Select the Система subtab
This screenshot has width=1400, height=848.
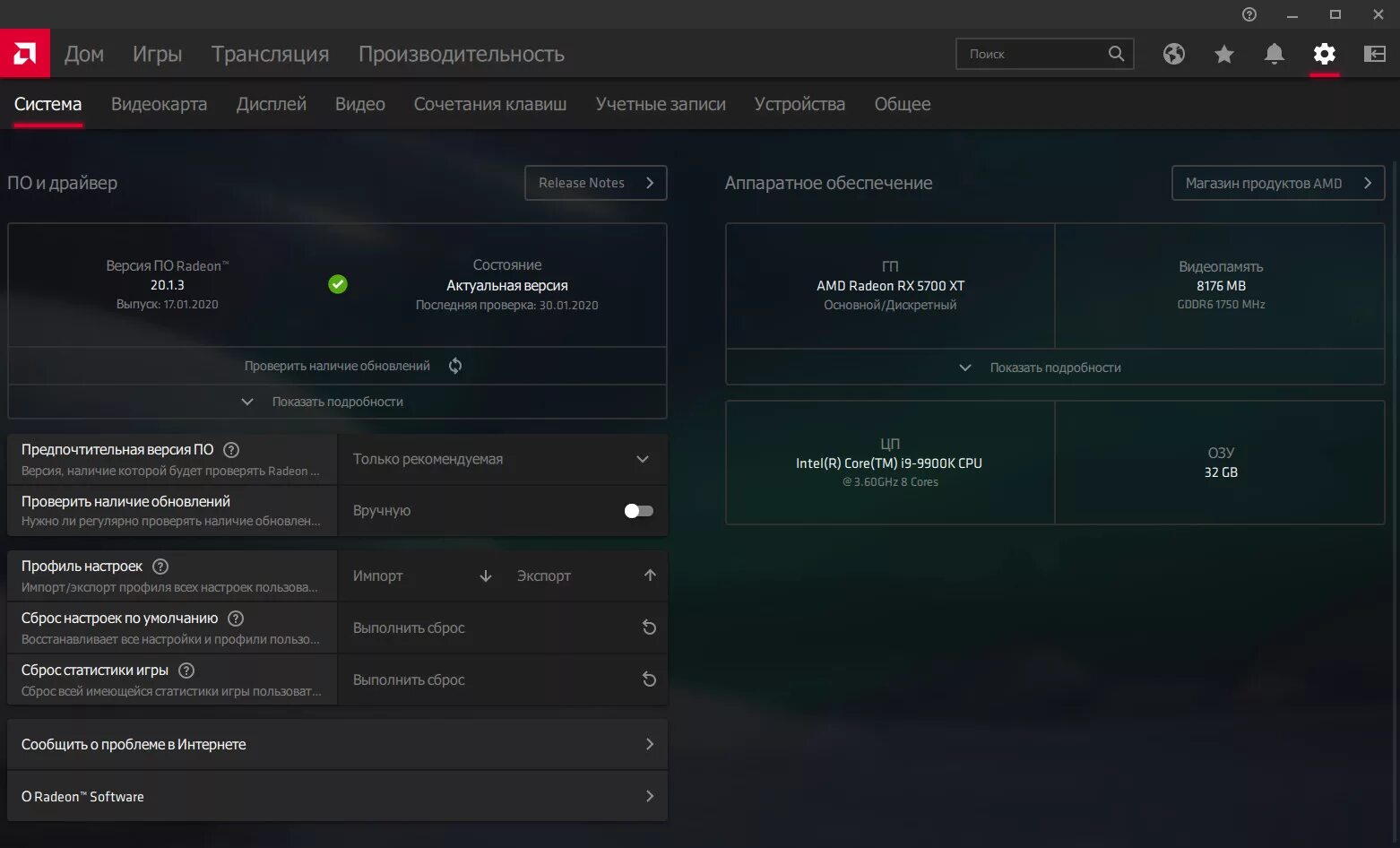[48, 104]
